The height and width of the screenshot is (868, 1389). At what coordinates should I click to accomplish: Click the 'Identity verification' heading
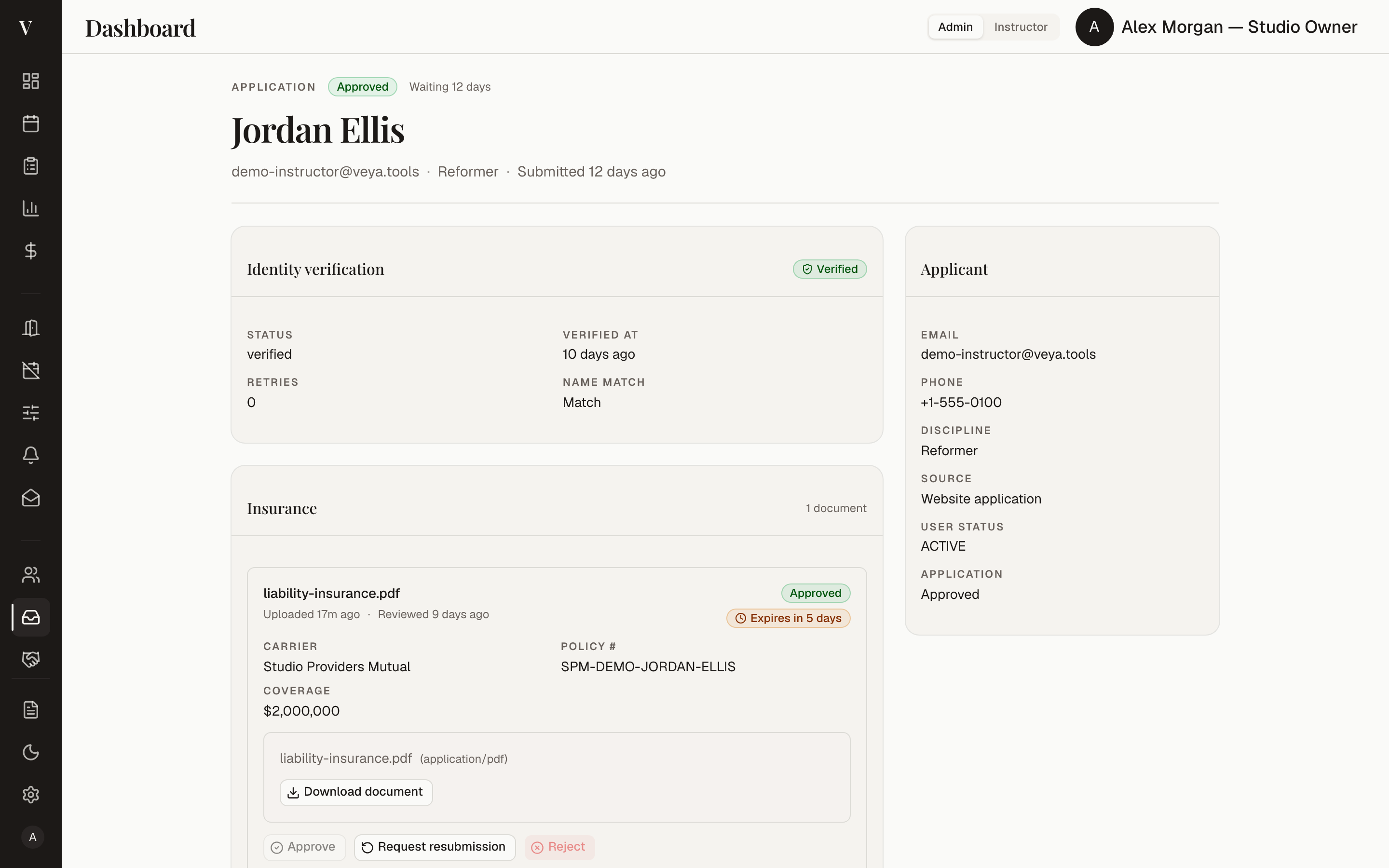click(x=315, y=269)
